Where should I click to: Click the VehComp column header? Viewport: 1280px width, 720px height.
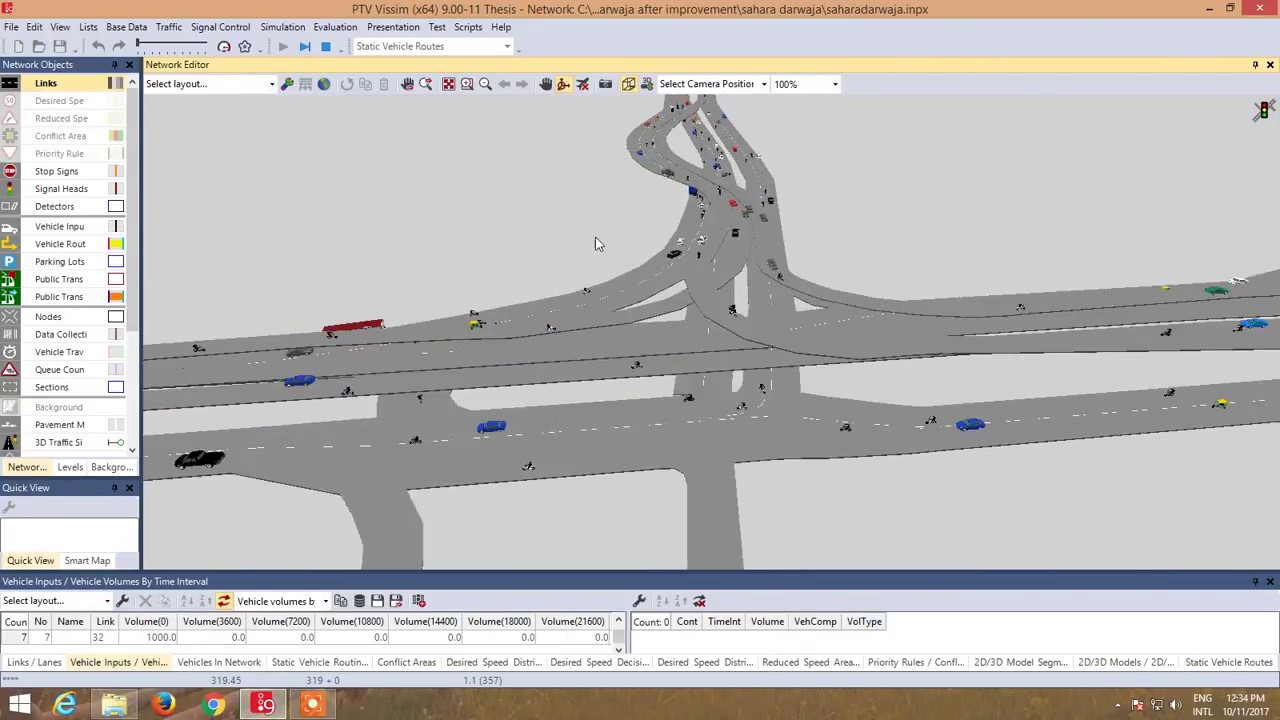click(x=815, y=622)
